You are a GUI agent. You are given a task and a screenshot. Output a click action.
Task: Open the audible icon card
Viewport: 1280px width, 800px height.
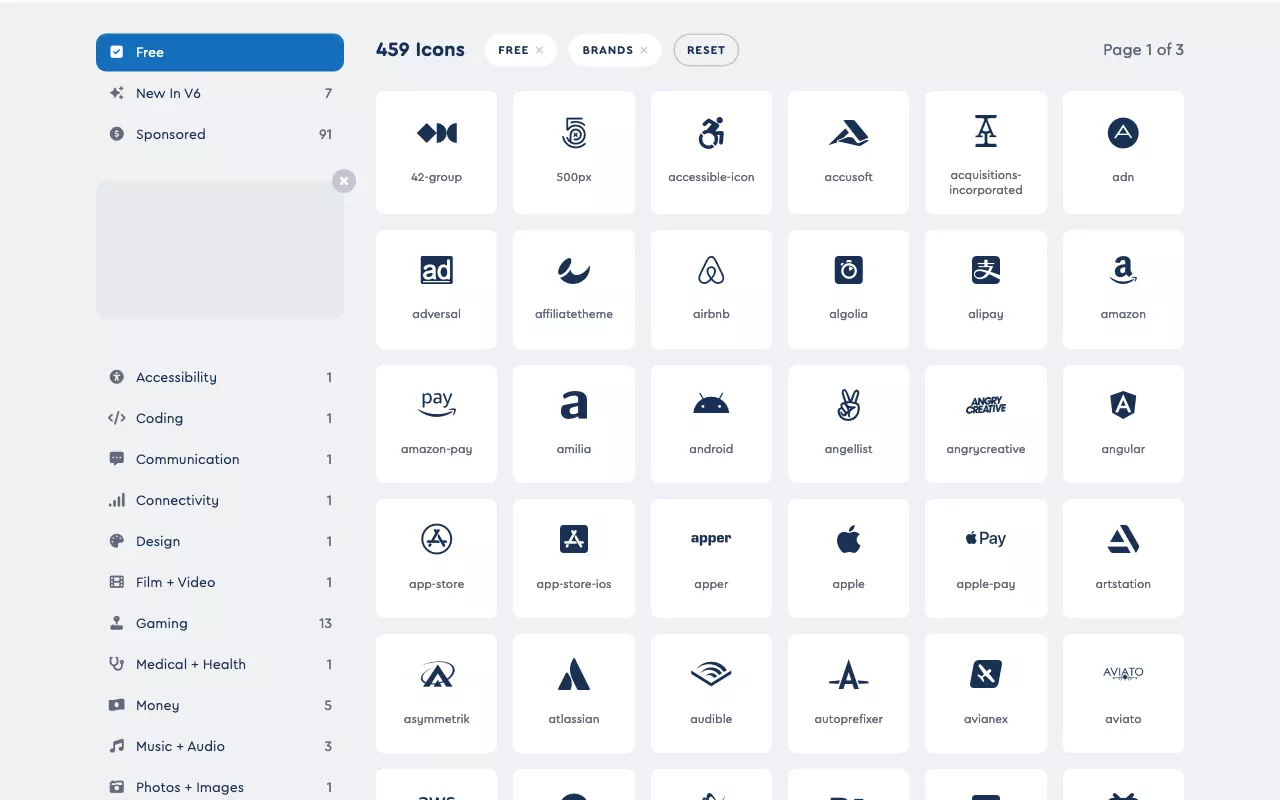pos(711,693)
